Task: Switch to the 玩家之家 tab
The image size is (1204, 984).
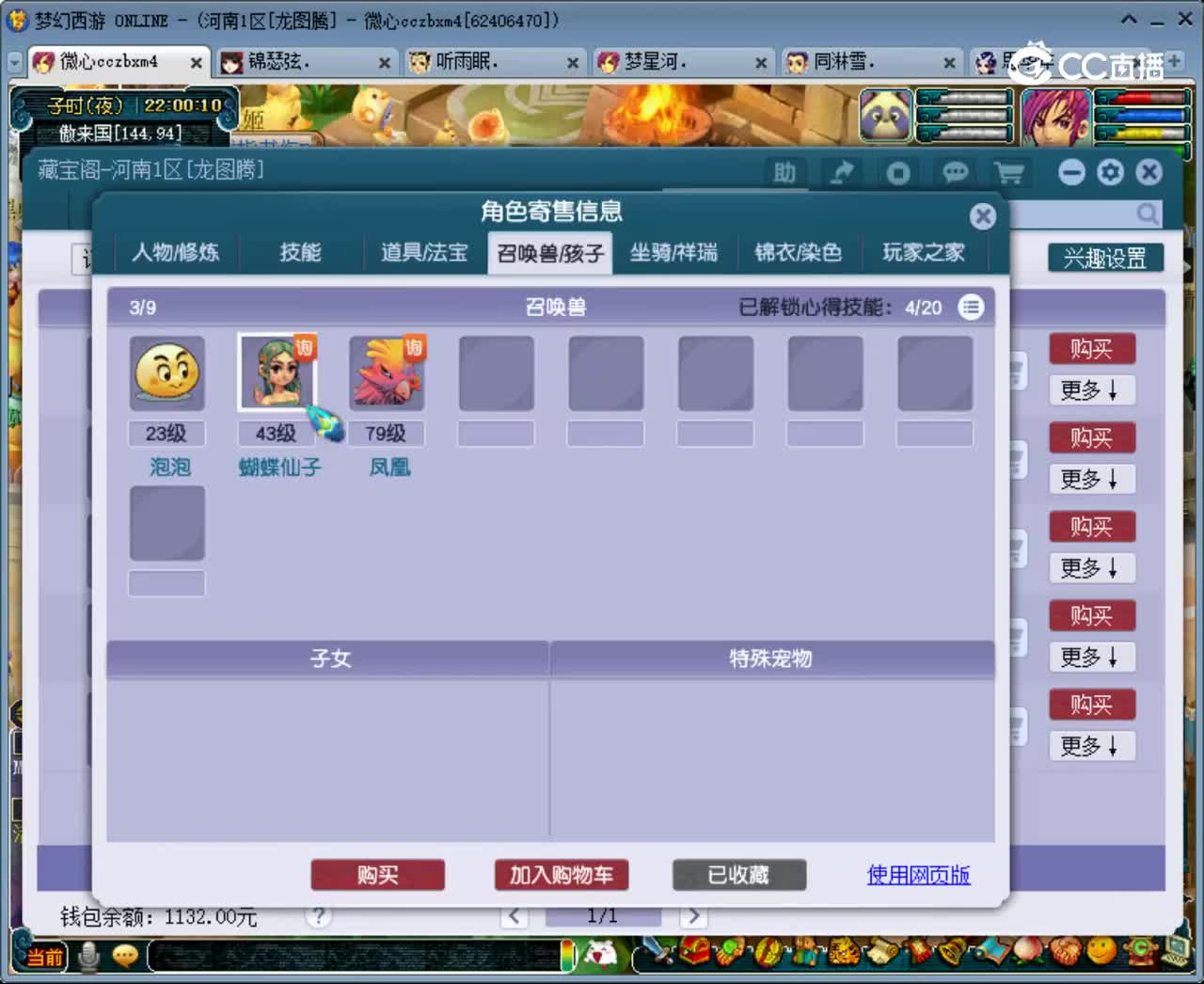Action: pos(923,252)
